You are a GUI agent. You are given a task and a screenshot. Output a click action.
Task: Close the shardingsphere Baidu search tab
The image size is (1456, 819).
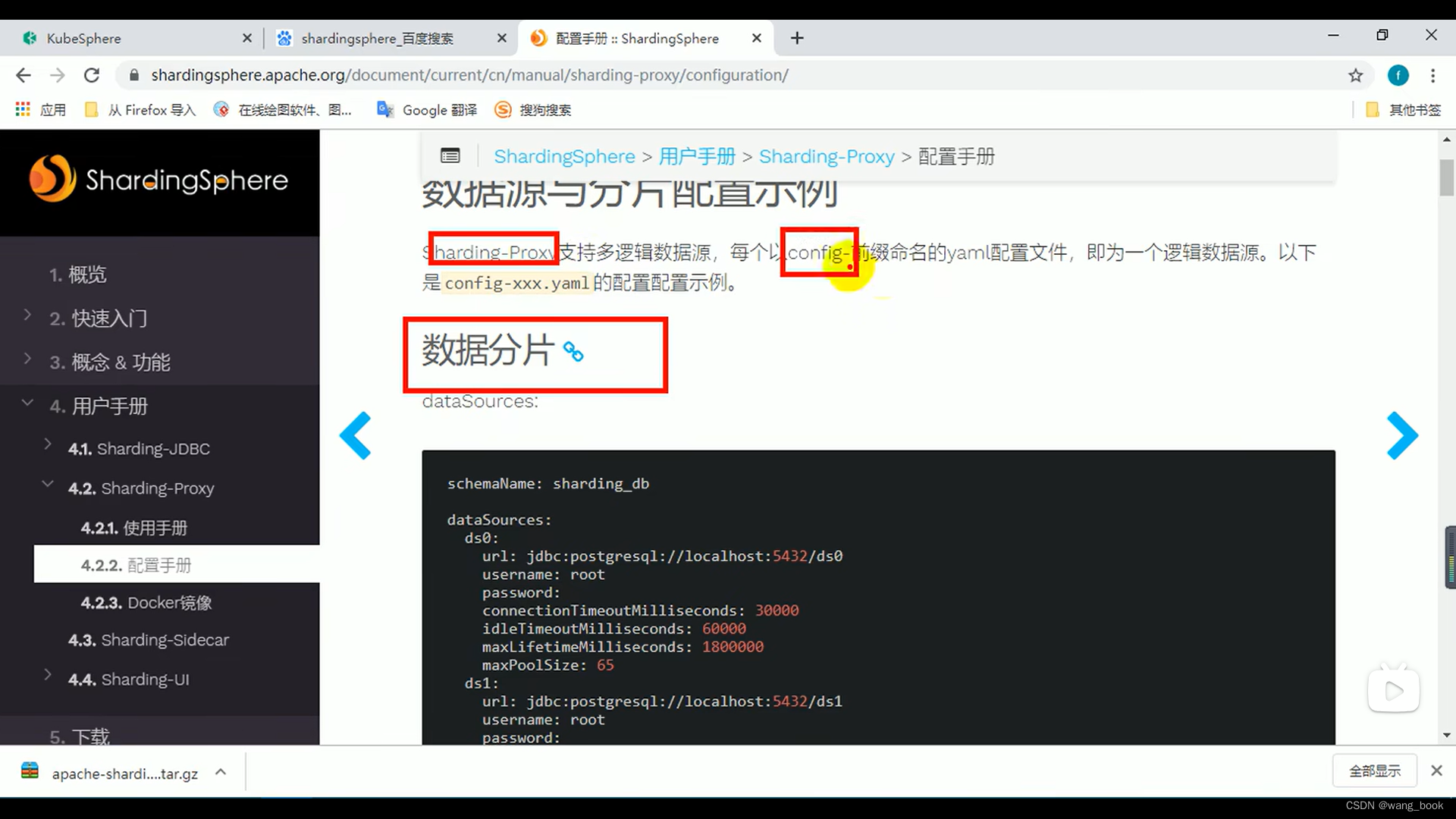click(x=501, y=38)
